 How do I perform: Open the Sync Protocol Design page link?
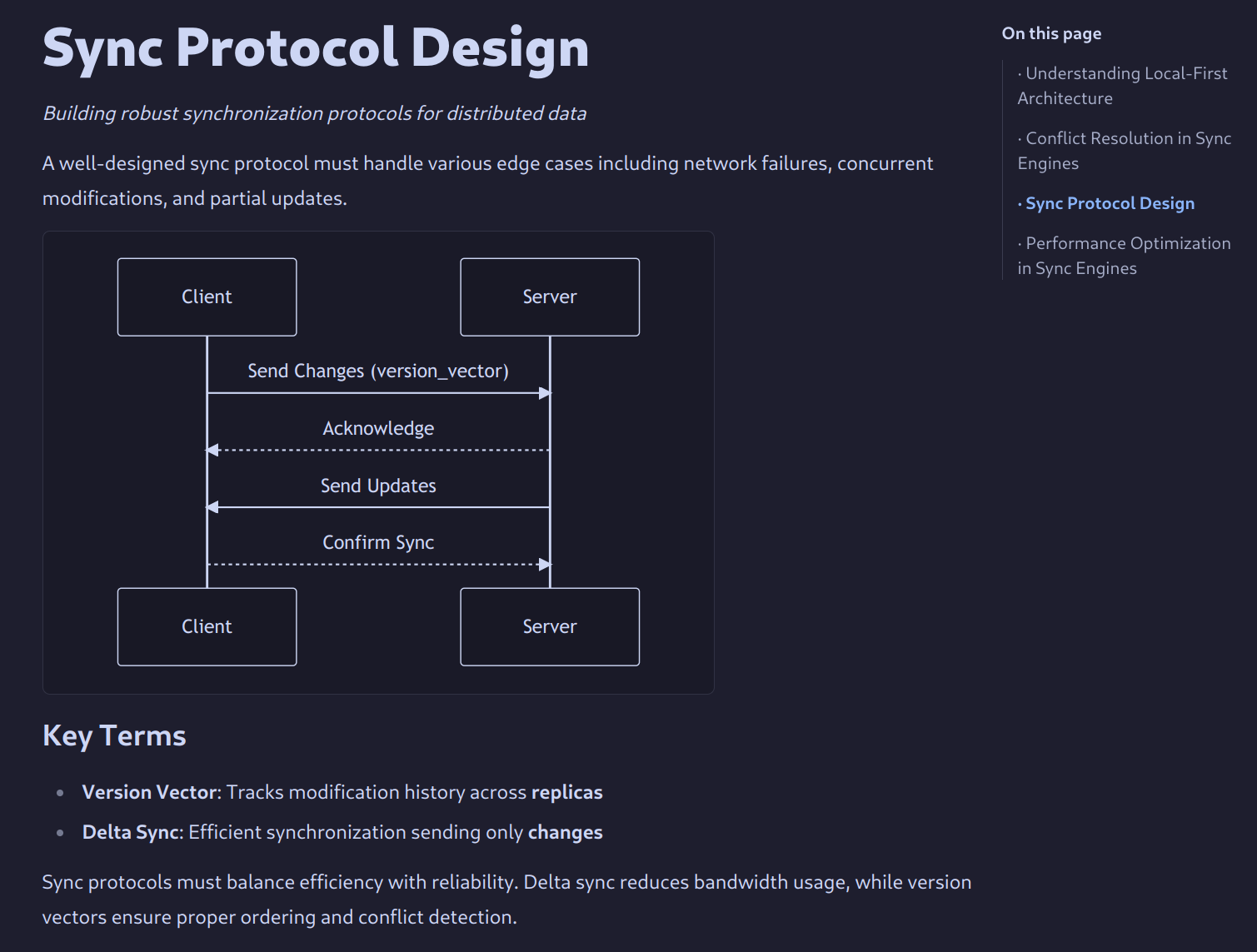1110,203
